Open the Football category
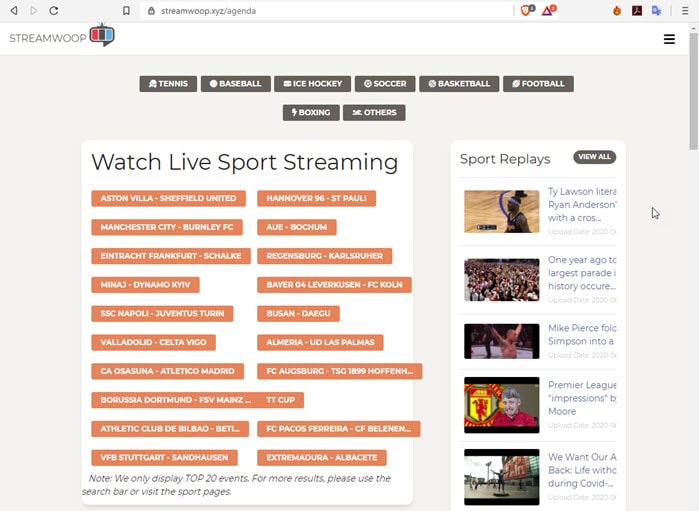This screenshot has width=699, height=511. pyautogui.click(x=539, y=84)
